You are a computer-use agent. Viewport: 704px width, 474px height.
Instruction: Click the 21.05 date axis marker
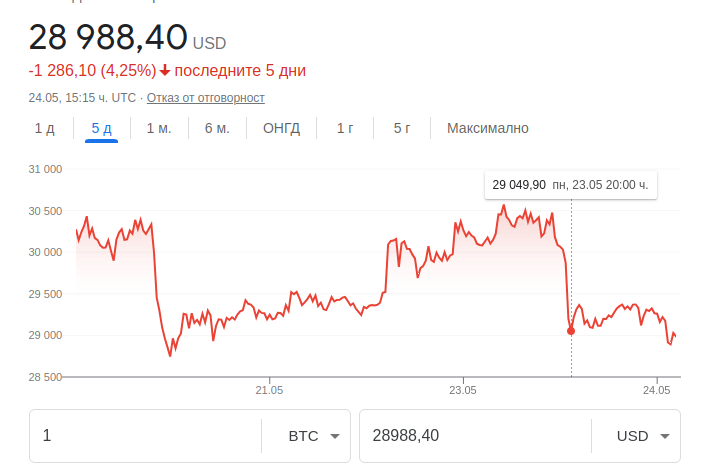269,390
